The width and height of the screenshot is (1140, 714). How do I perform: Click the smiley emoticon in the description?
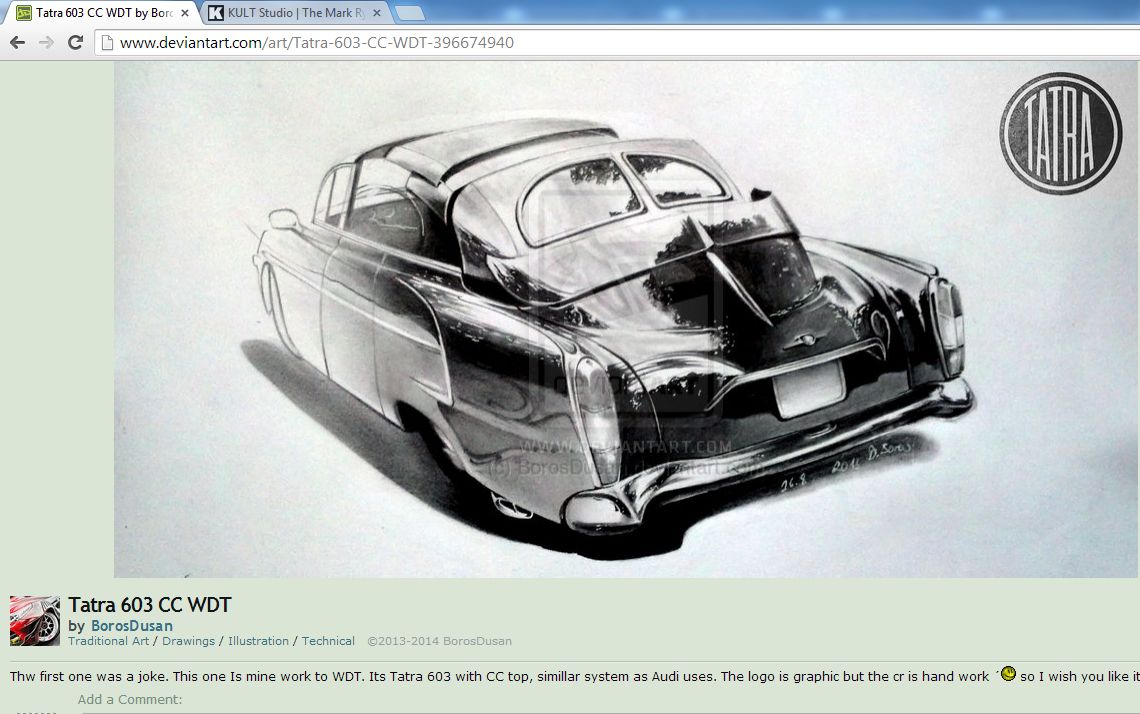[x=1008, y=674]
